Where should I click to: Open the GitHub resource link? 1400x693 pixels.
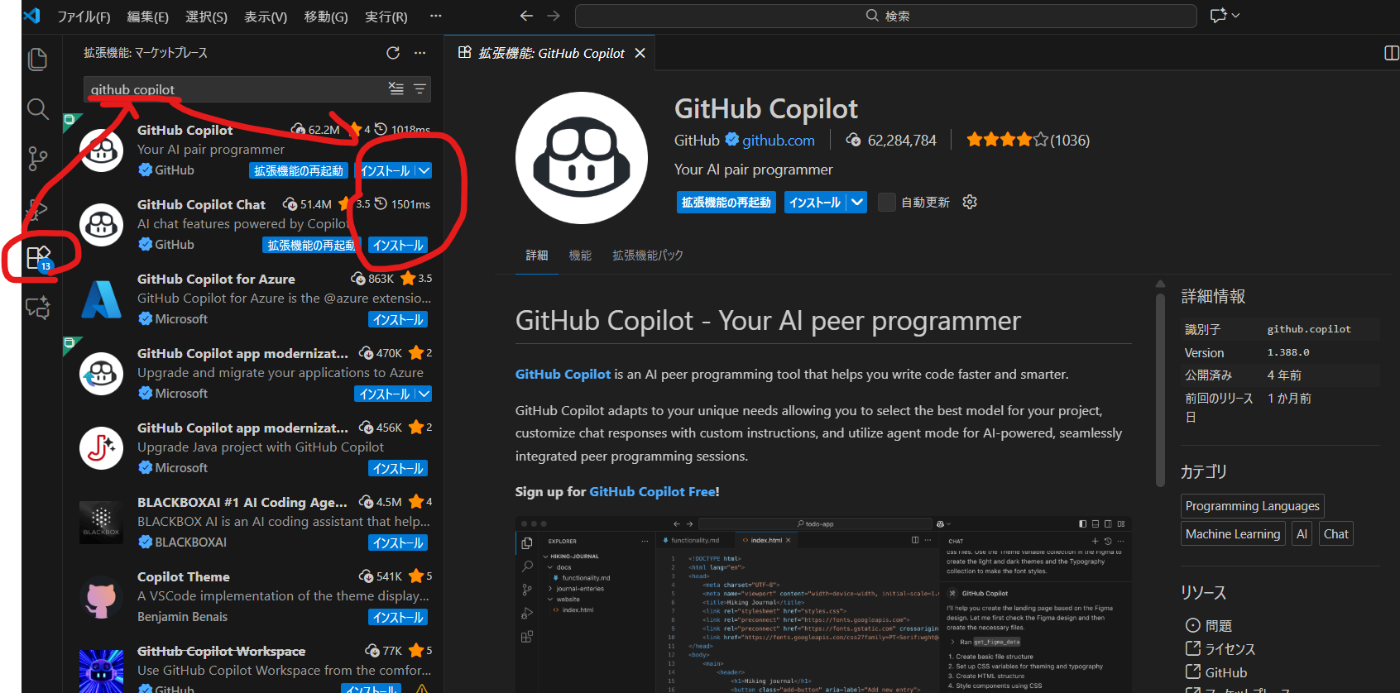[1216, 673]
